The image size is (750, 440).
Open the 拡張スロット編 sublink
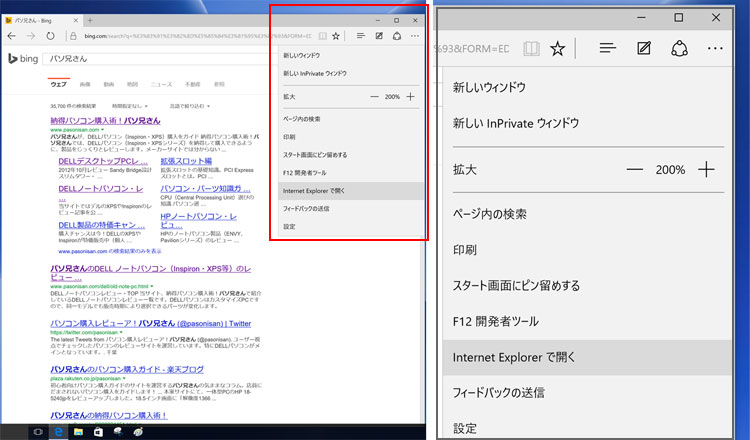(x=186, y=161)
